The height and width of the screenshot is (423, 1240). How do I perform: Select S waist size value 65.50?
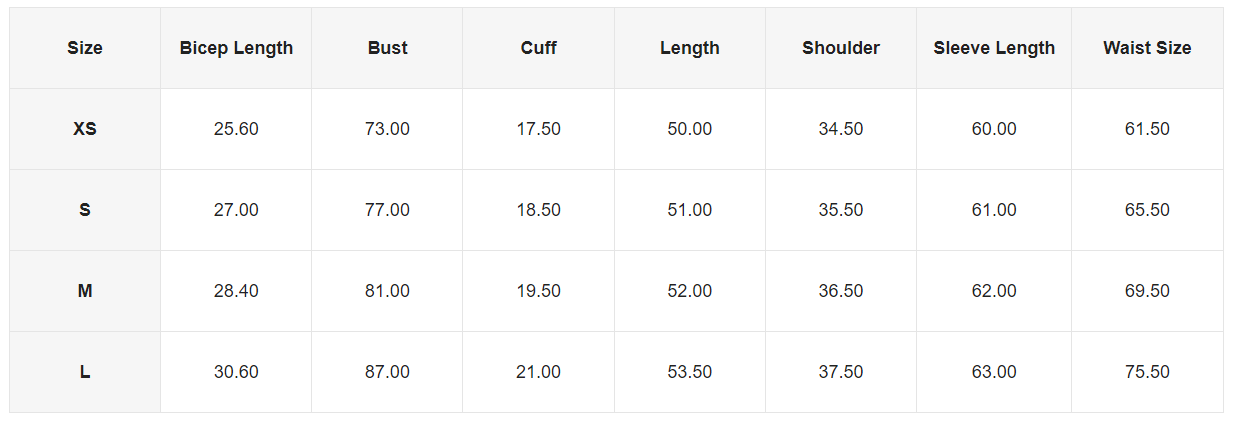(1147, 210)
